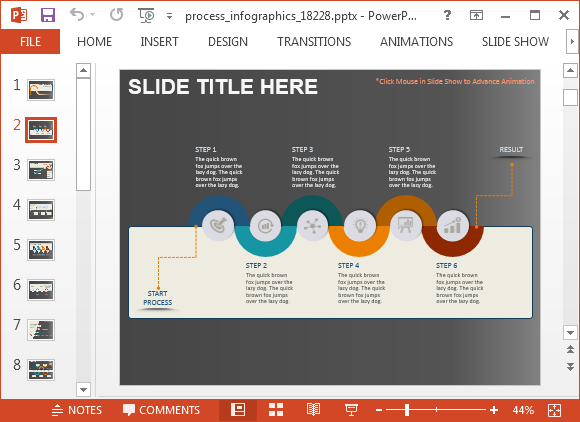Select the SLIDE TITLE HERE text
Viewport: 580px width, 422px height.
tap(223, 87)
